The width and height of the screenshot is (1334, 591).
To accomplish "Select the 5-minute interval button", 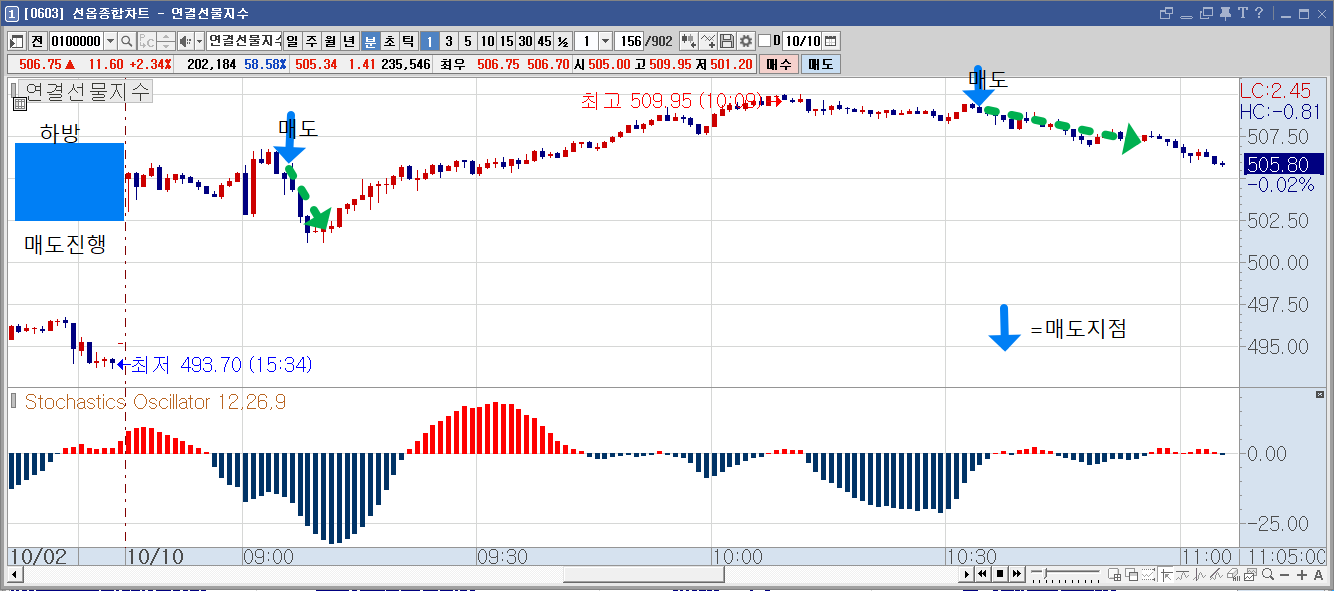I will [x=467, y=41].
